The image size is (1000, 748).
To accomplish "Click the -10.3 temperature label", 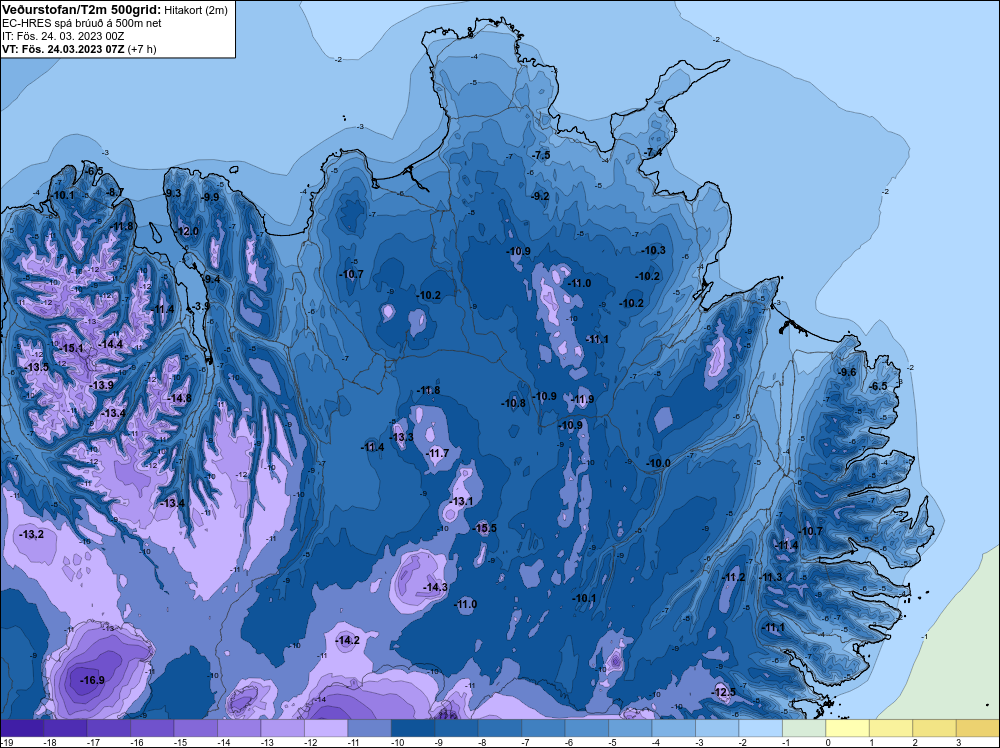I will 653,250.
